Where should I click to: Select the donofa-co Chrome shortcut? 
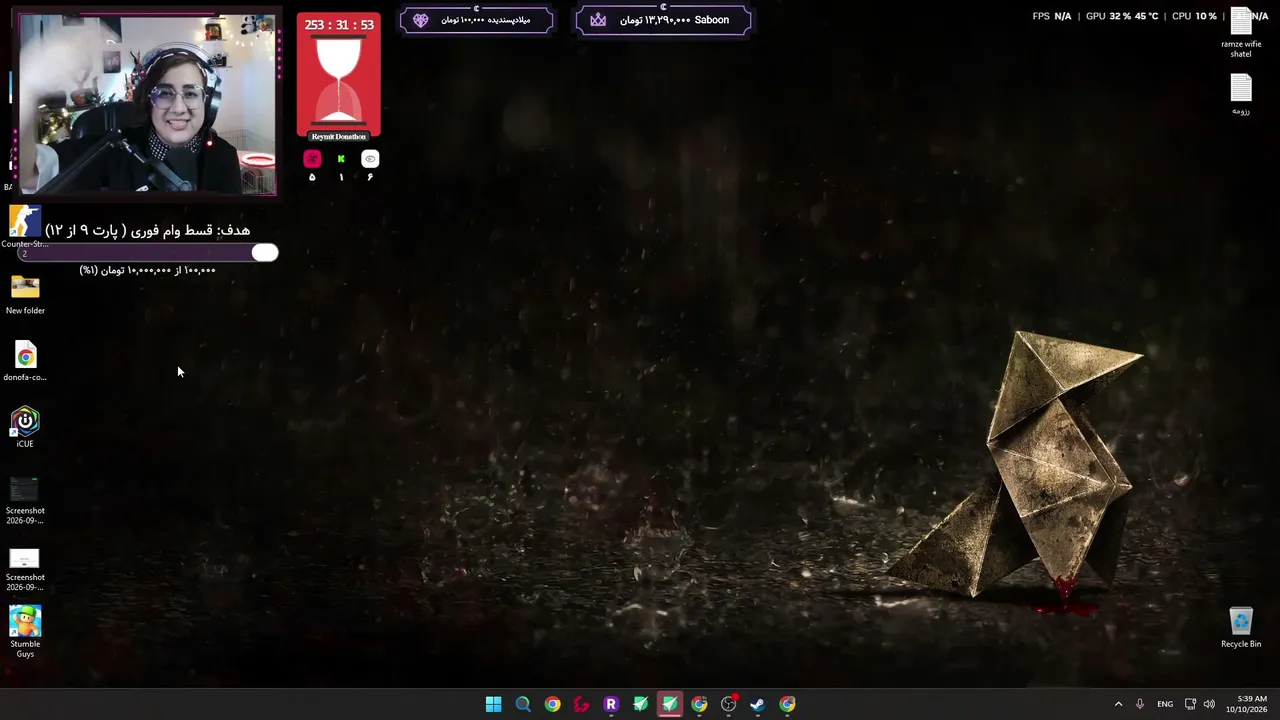coord(25,362)
